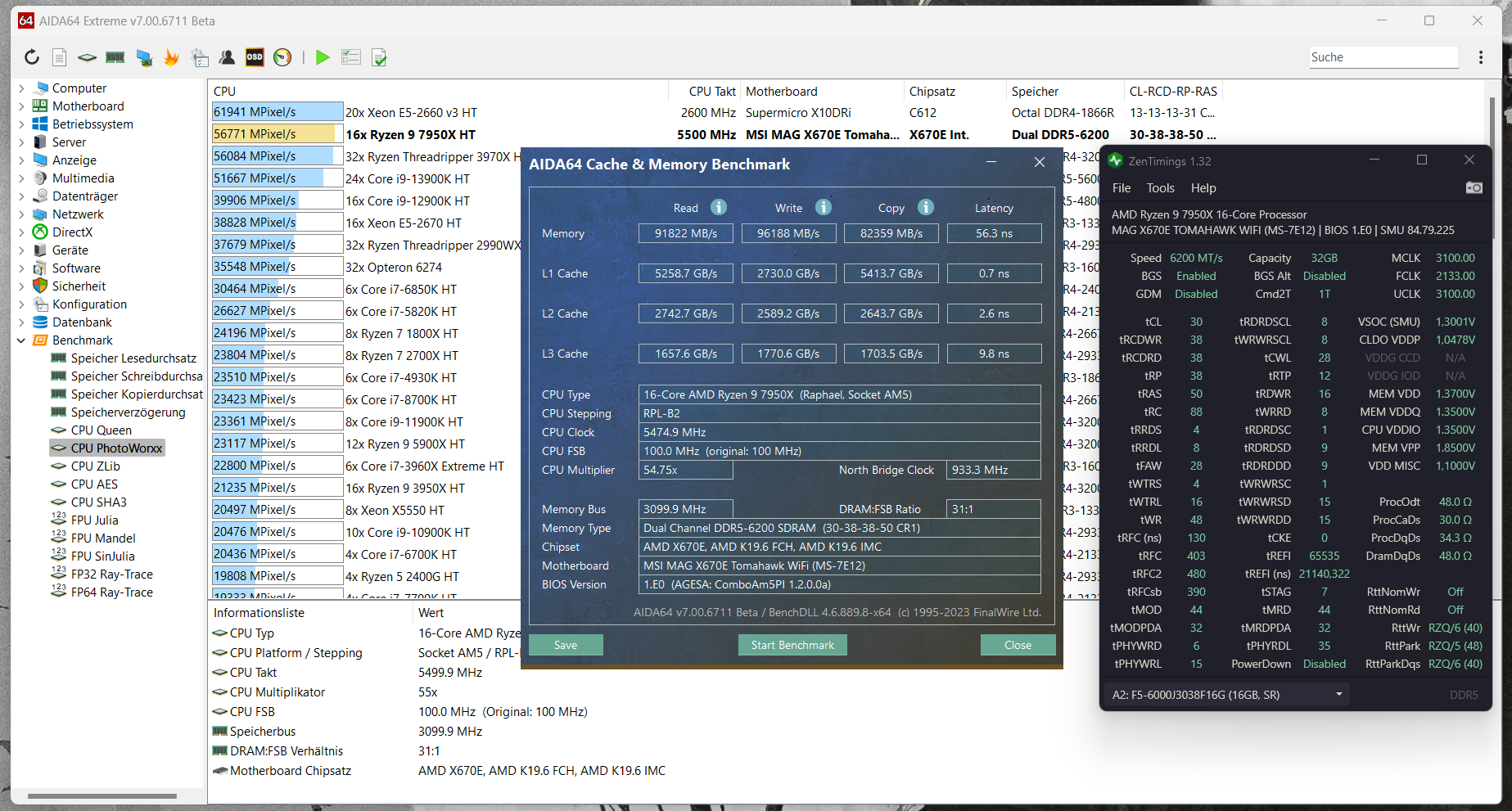Viewport: 1512px width, 811px height.
Task: Select the 24x Core i9-13900K HT row
Action: tap(408, 179)
